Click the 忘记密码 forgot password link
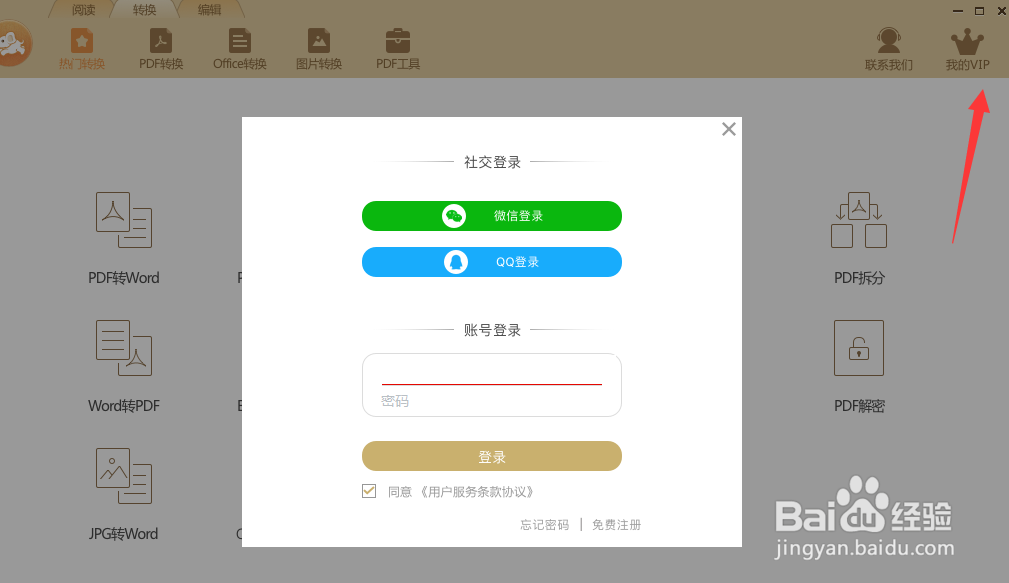1009x583 pixels. click(544, 524)
